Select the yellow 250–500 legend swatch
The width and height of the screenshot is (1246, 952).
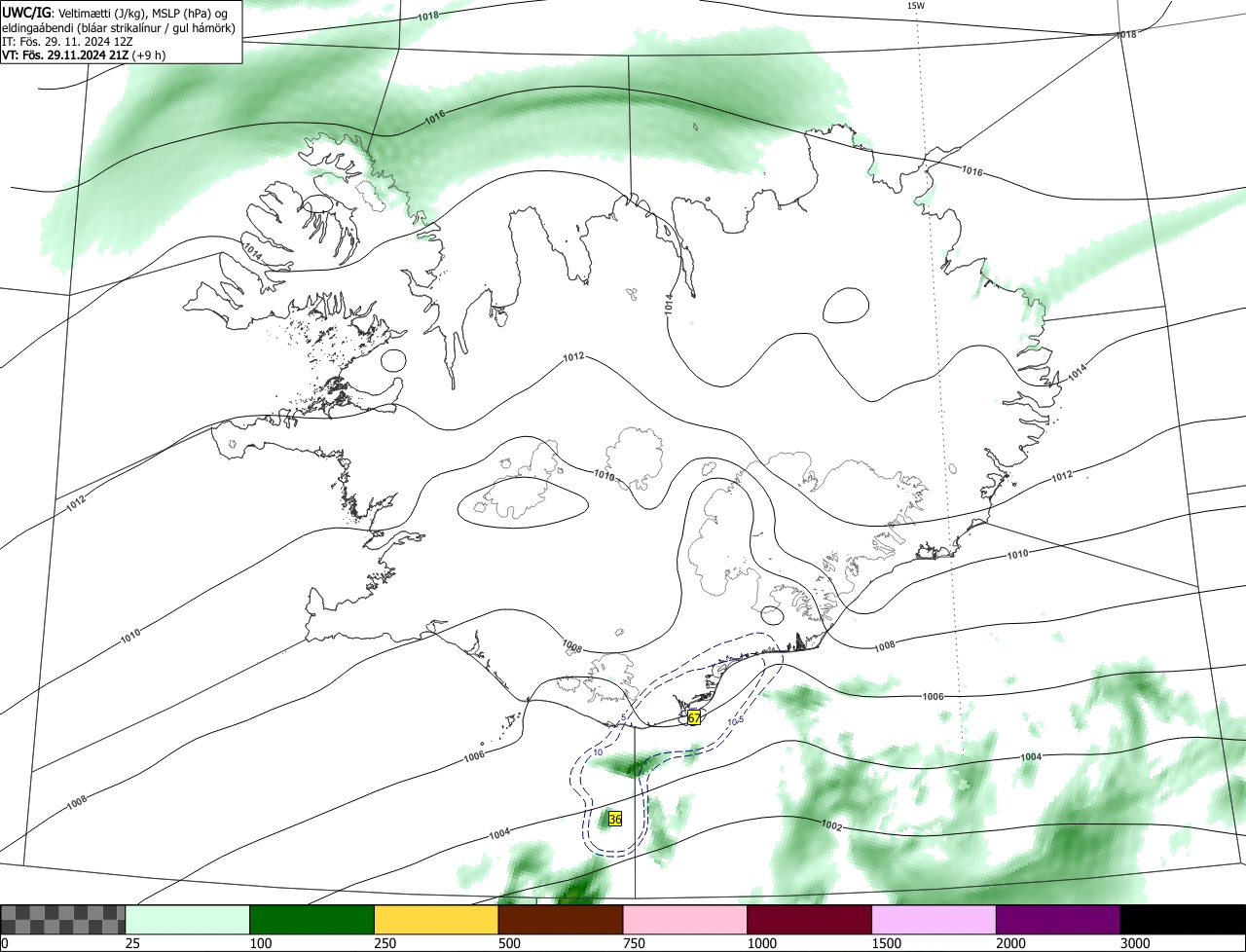click(436, 920)
